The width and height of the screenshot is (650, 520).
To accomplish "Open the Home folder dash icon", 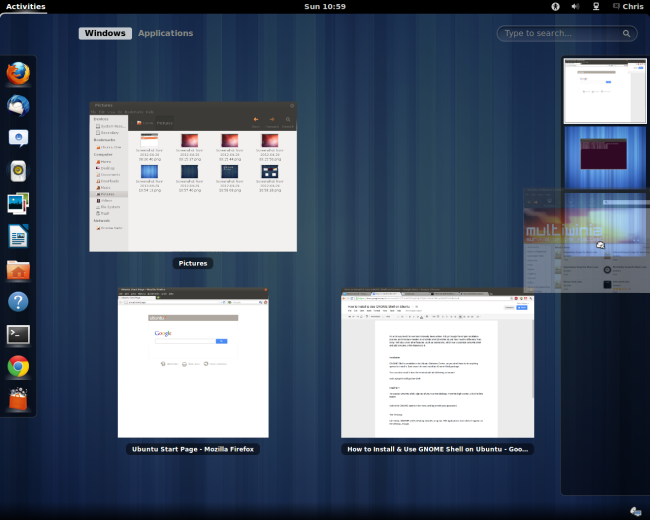I will [18, 269].
